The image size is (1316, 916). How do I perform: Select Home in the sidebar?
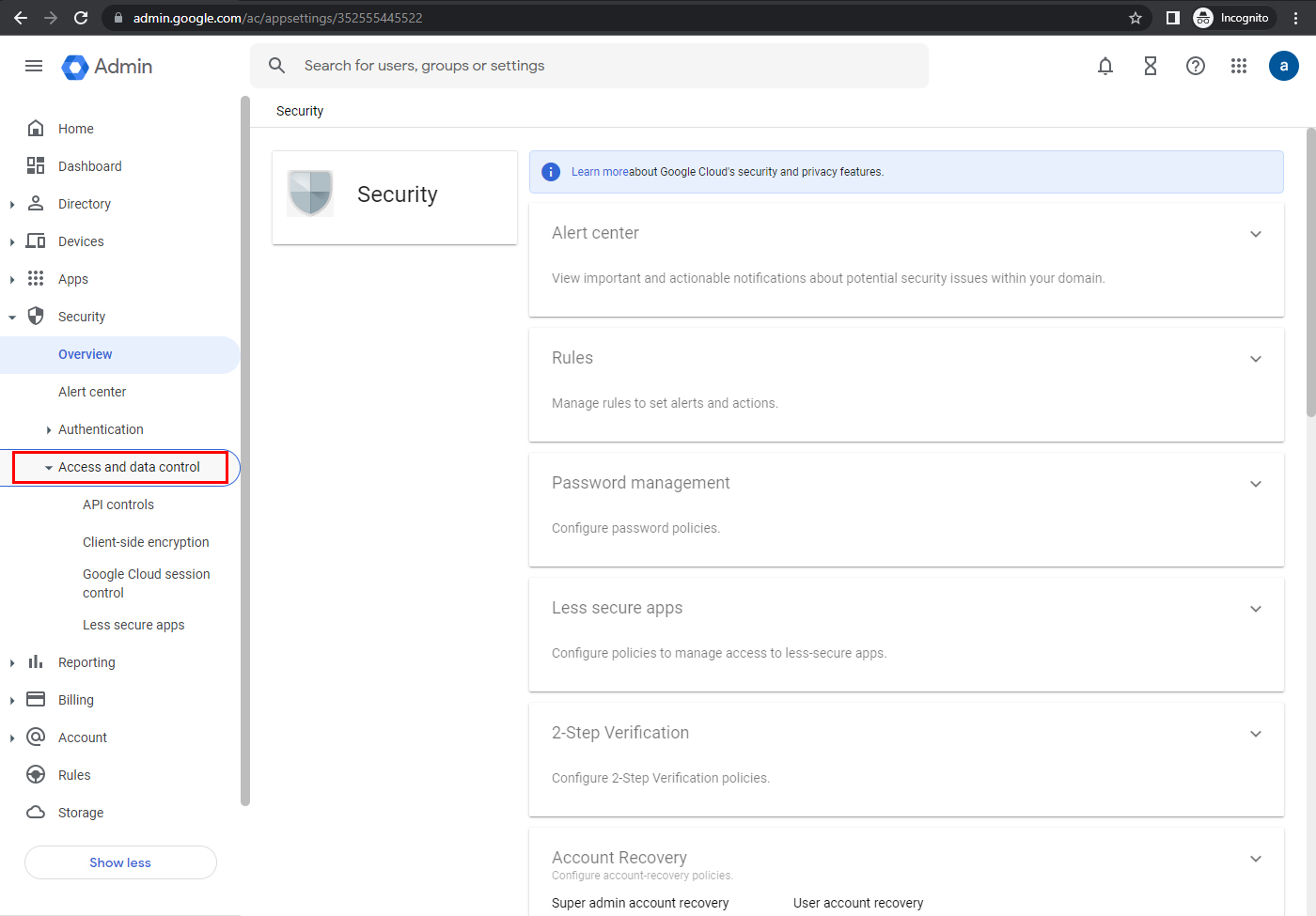tap(78, 128)
